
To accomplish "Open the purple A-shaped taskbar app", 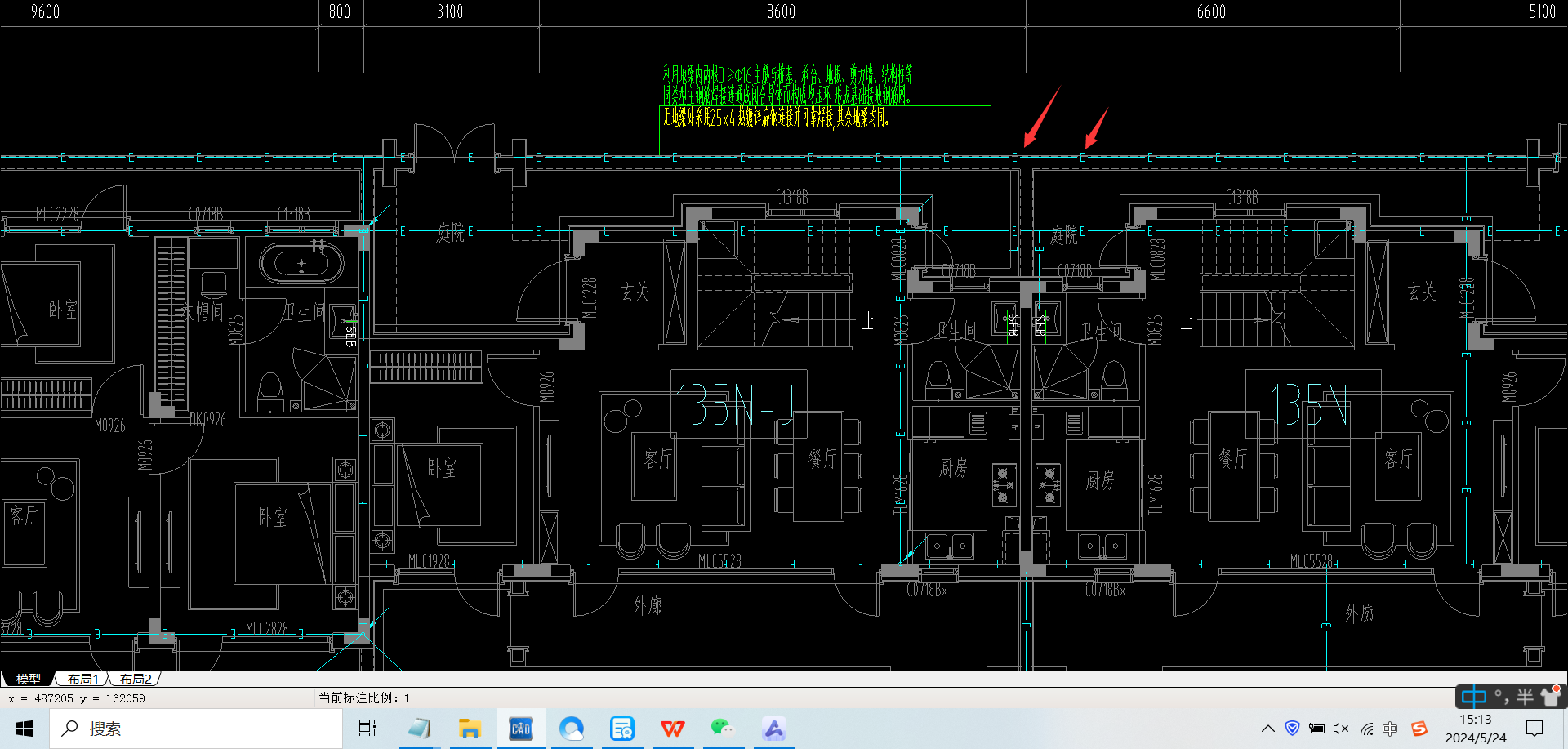I will (x=774, y=729).
